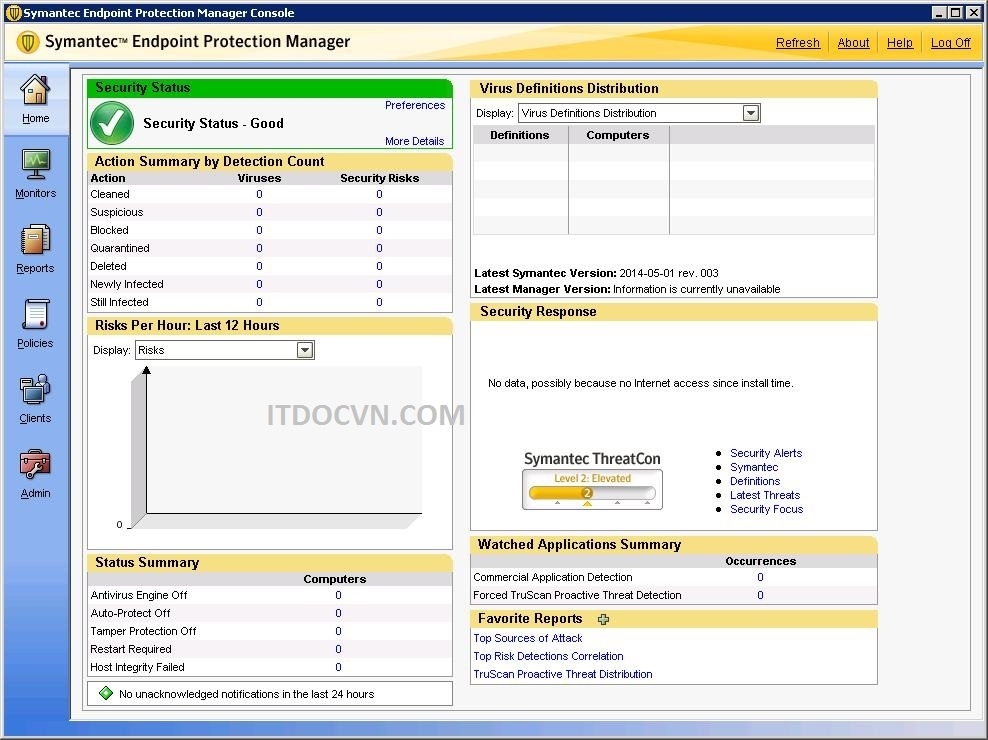The height and width of the screenshot is (740, 988).
Task: Click the Refresh menu item
Action: pos(798,42)
